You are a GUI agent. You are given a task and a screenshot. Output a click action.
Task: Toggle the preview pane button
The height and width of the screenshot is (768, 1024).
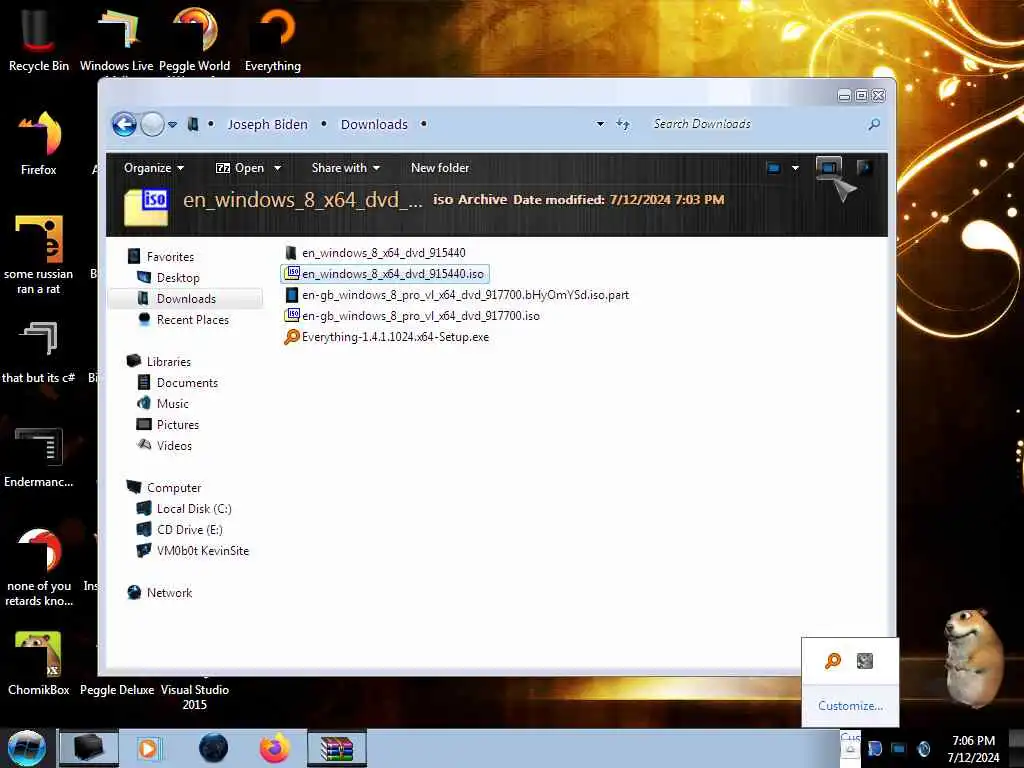(x=829, y=168)
